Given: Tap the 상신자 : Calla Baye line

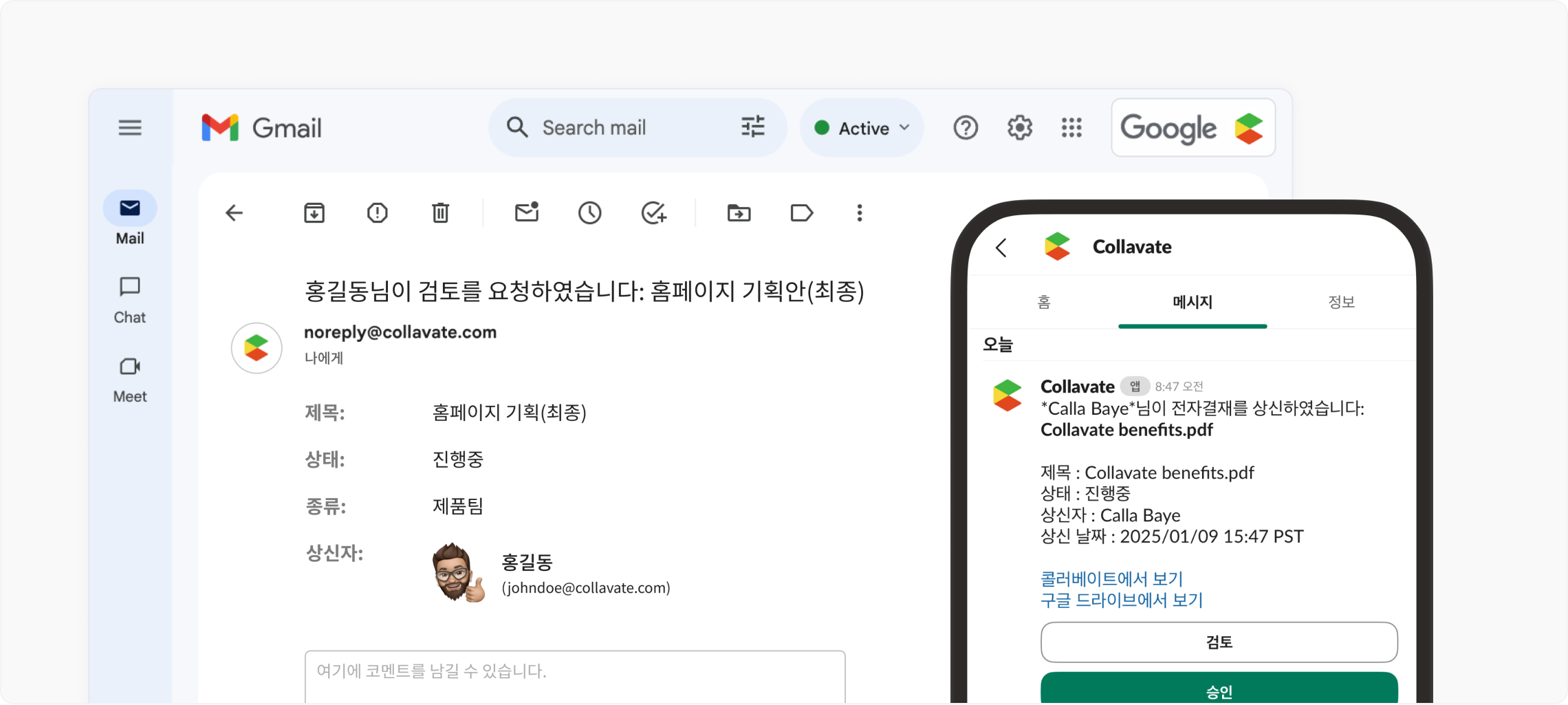Looking at the screenshot, I should 1110,515.
